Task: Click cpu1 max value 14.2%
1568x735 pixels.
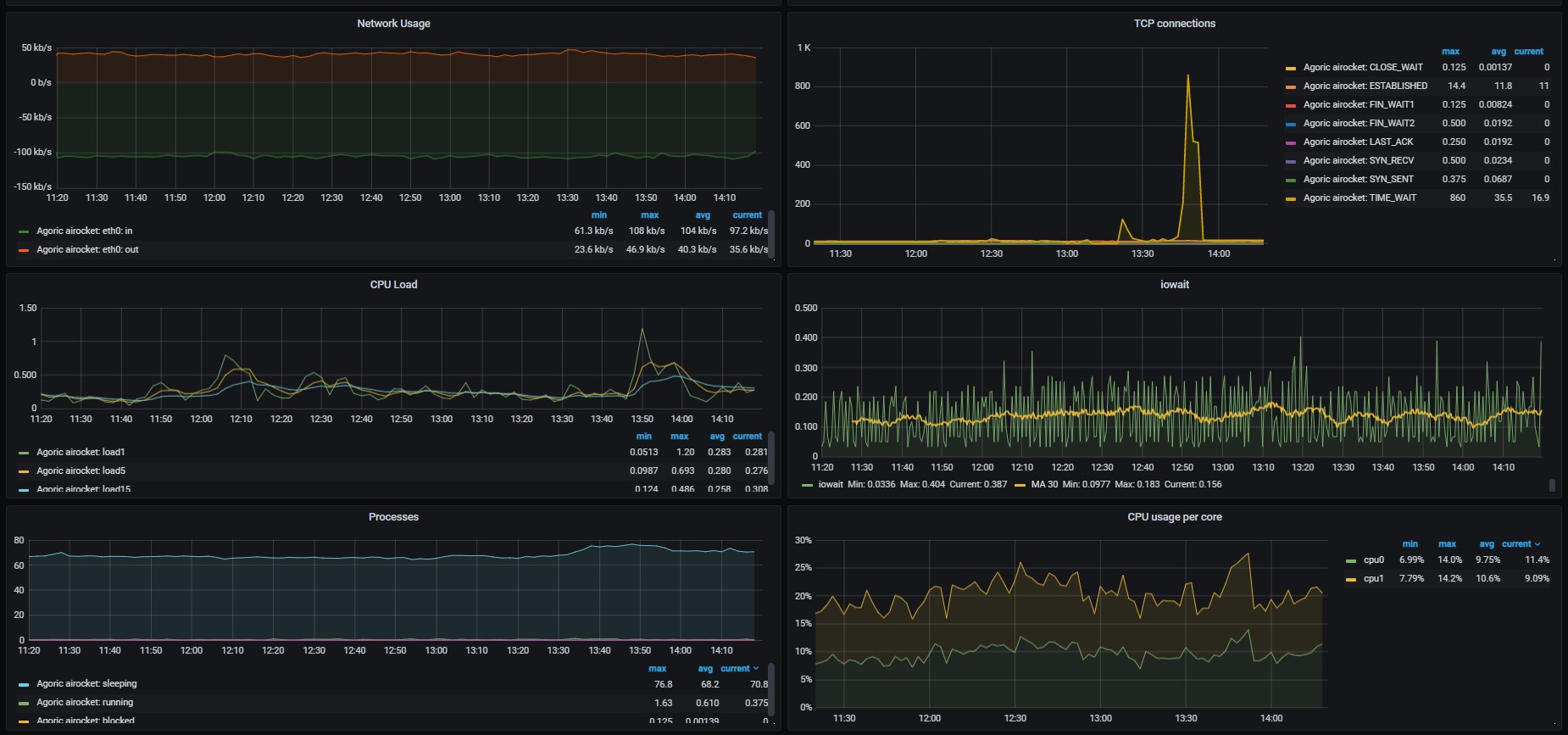Action: tap(1450, 578)
